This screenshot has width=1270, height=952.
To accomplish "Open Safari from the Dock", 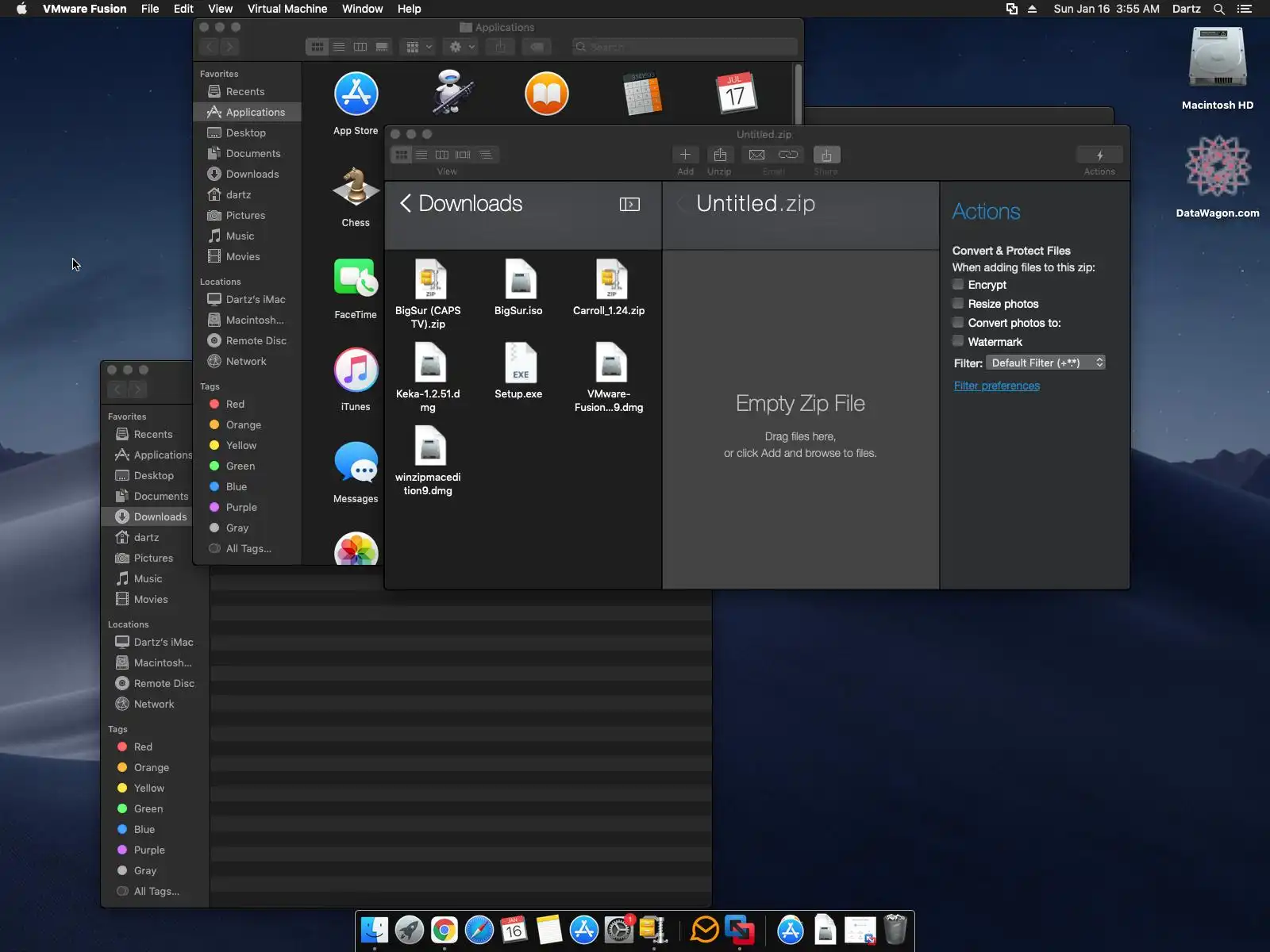I will point(479,930).
